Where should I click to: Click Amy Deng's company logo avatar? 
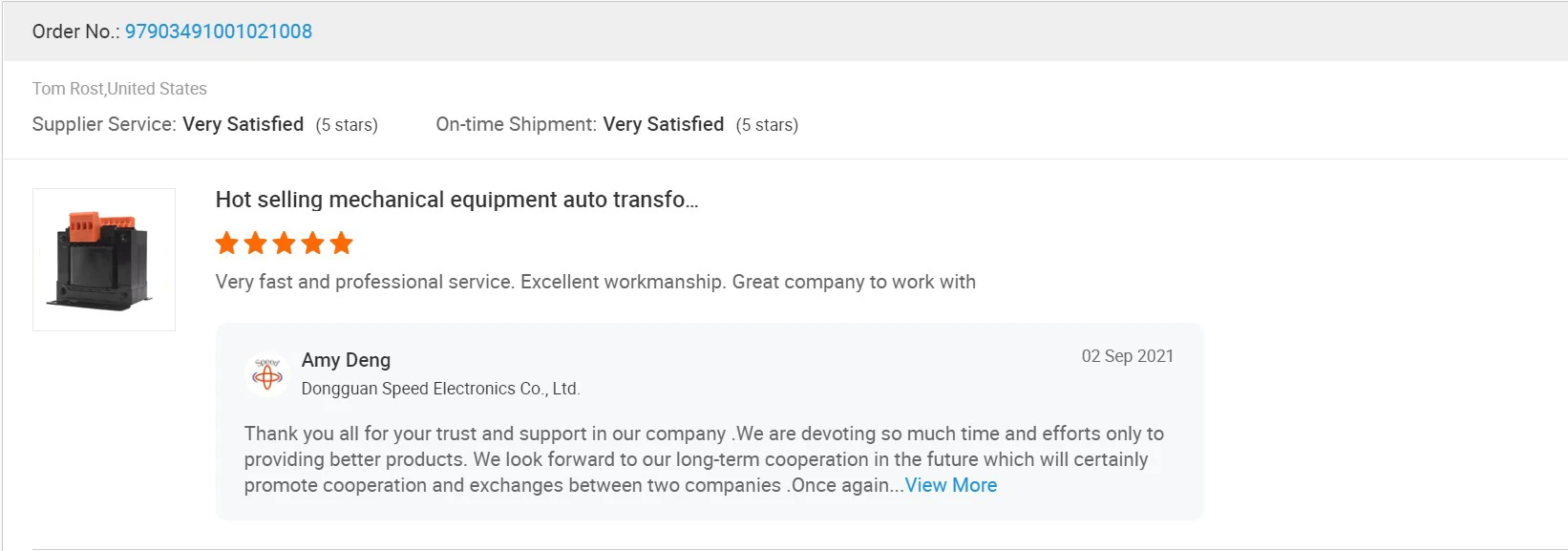267,373
